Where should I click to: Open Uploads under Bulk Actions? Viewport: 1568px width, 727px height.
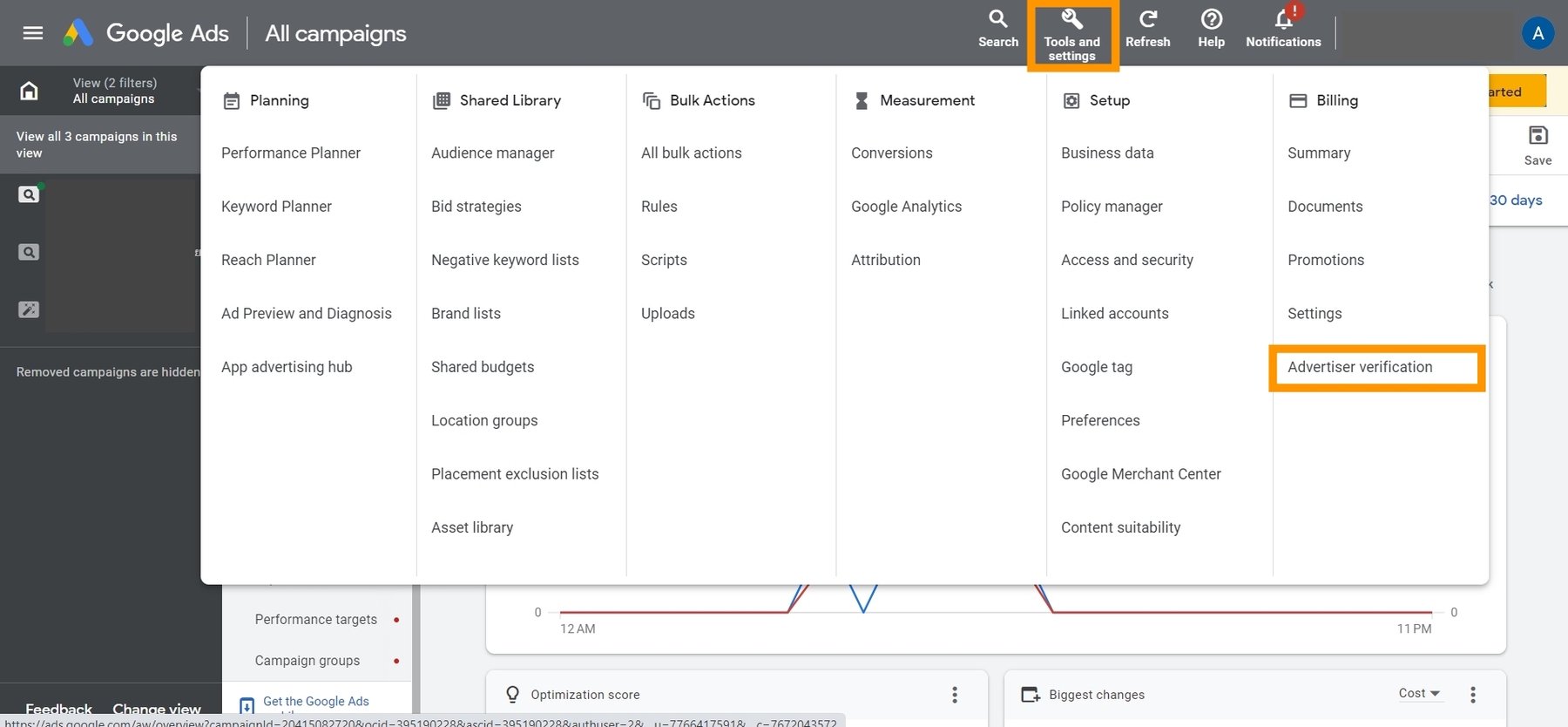[x=668, y=314]
